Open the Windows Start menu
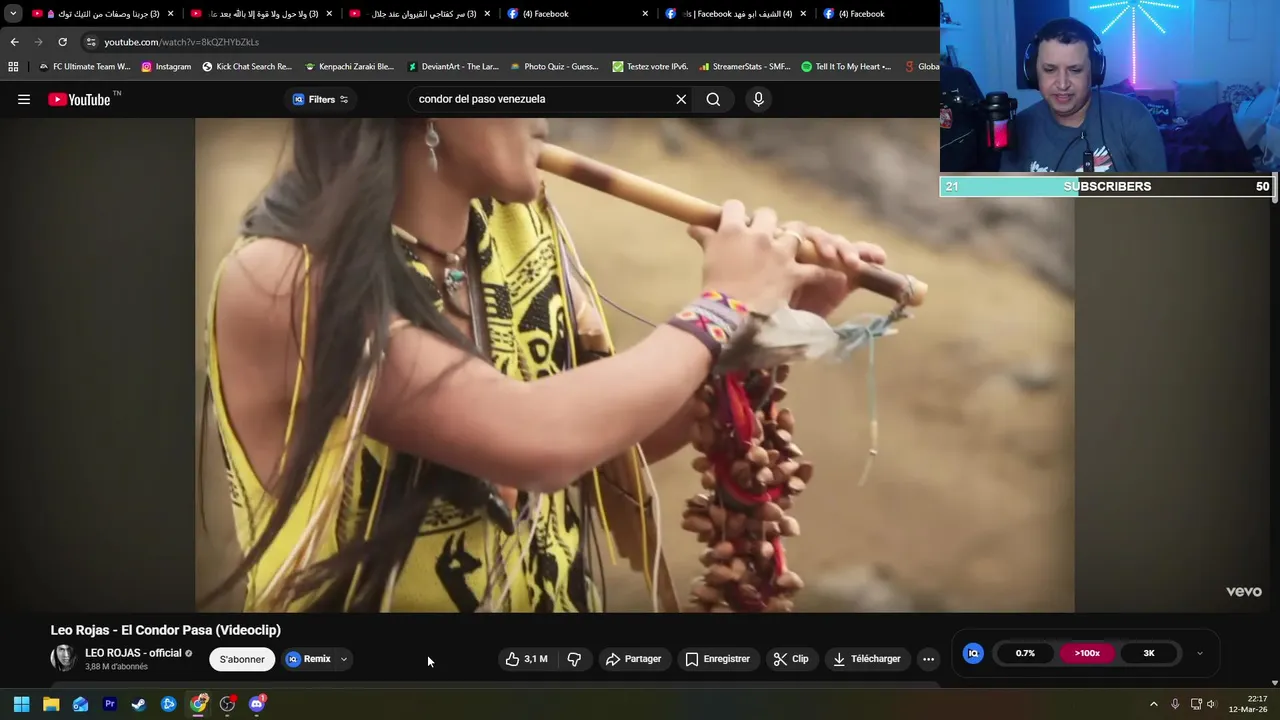Image resolution: width=1280 pixels, height=720 pixels. [21, 704]
